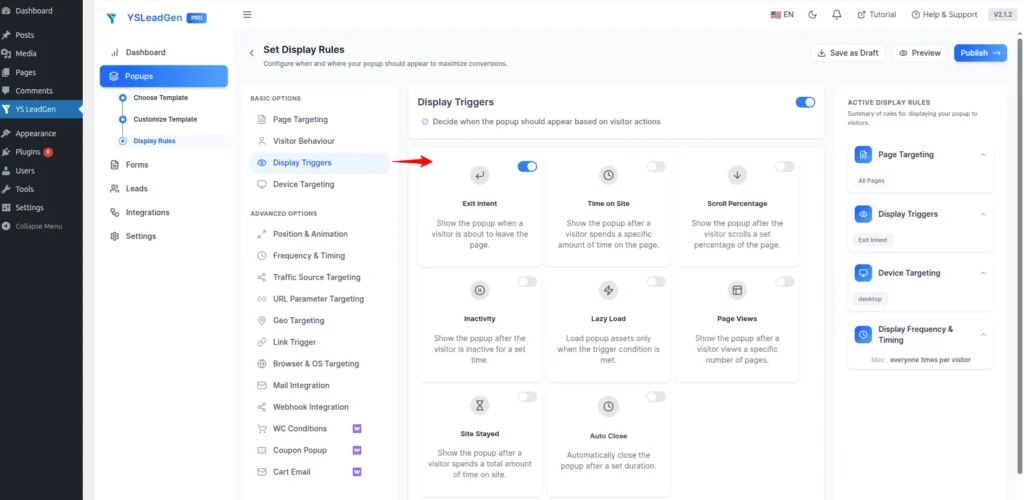The image size is (1024, 500).
Task: Click Save as Draft button
Action: click(847, 53)
